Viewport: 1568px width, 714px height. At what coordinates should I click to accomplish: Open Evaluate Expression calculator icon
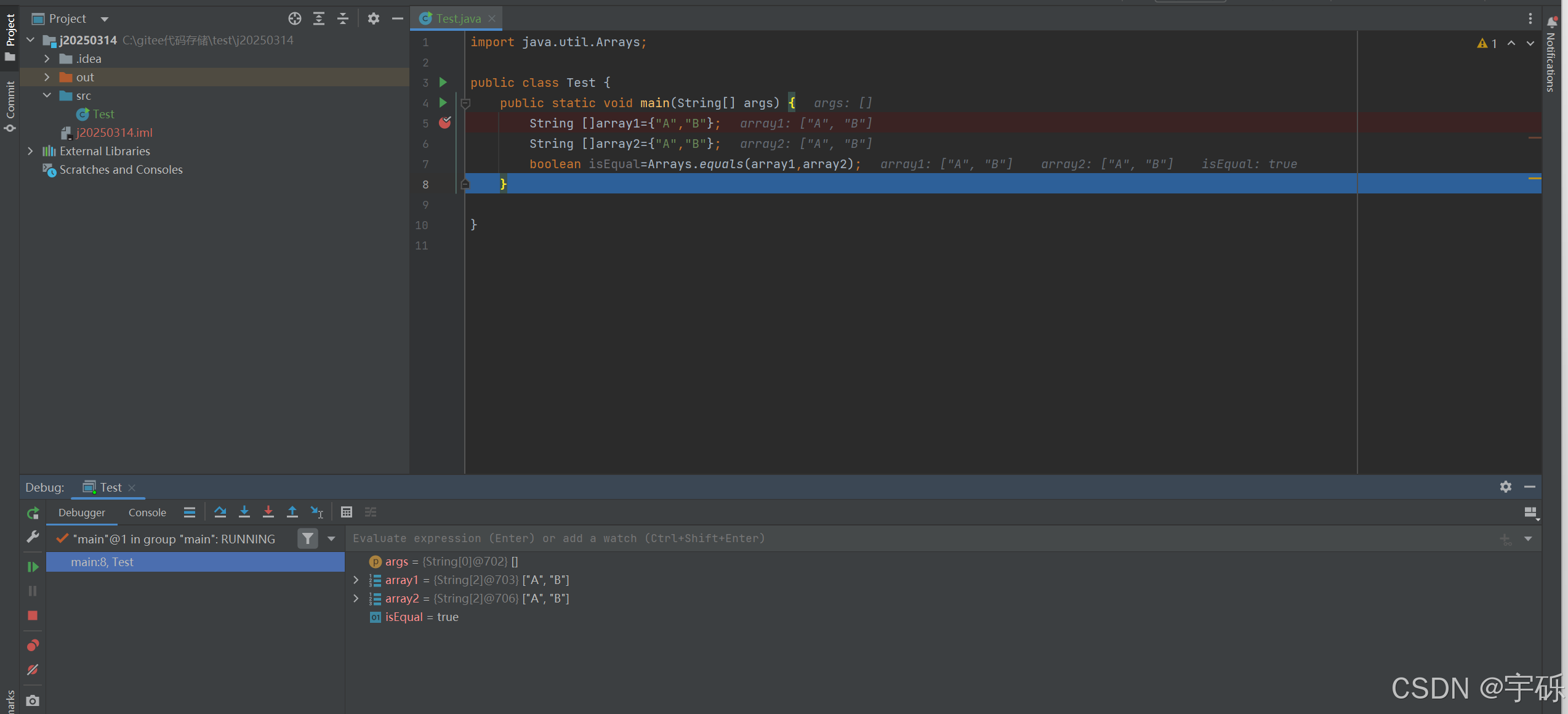click(x=347, y=512)
